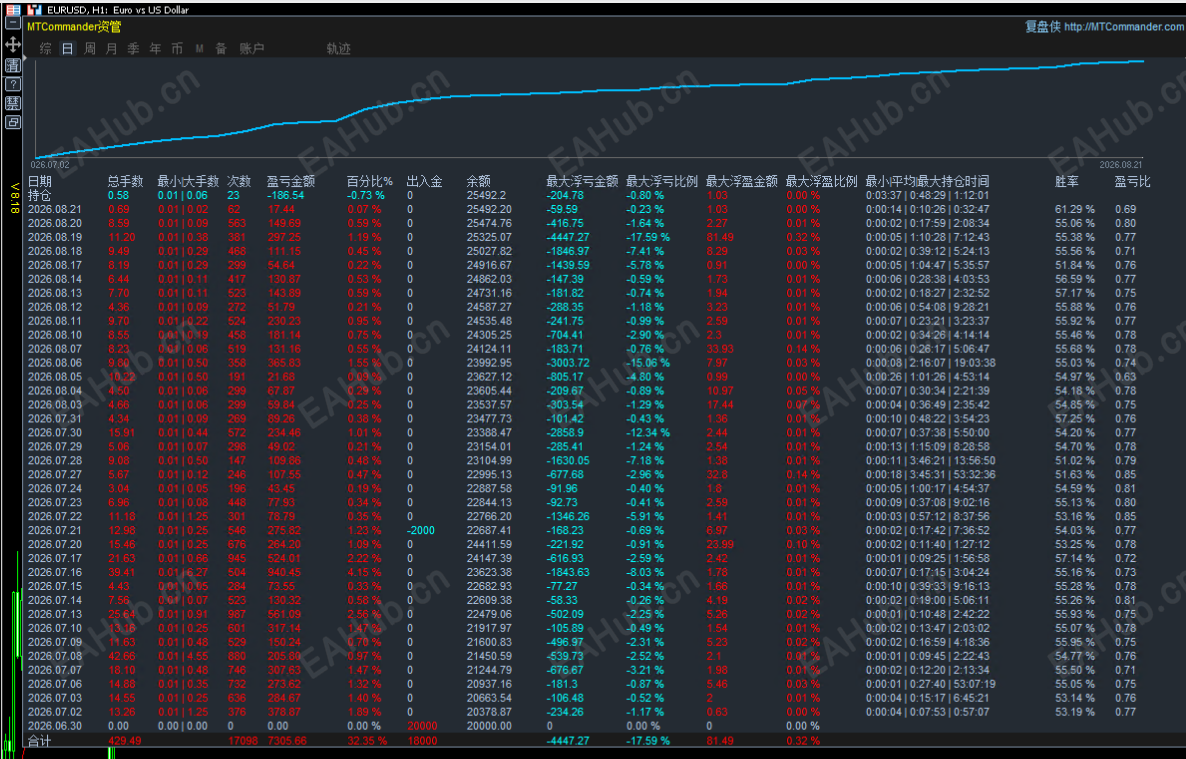1186x759 pixels.
Task: Open the question mark help icon
Action: [13, 85]
